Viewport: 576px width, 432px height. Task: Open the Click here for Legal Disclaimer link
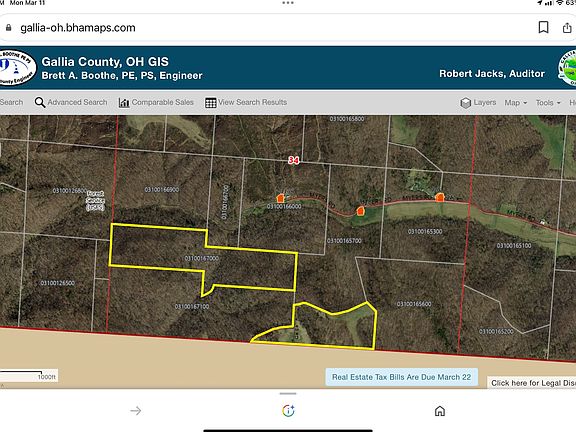(532, 383)
